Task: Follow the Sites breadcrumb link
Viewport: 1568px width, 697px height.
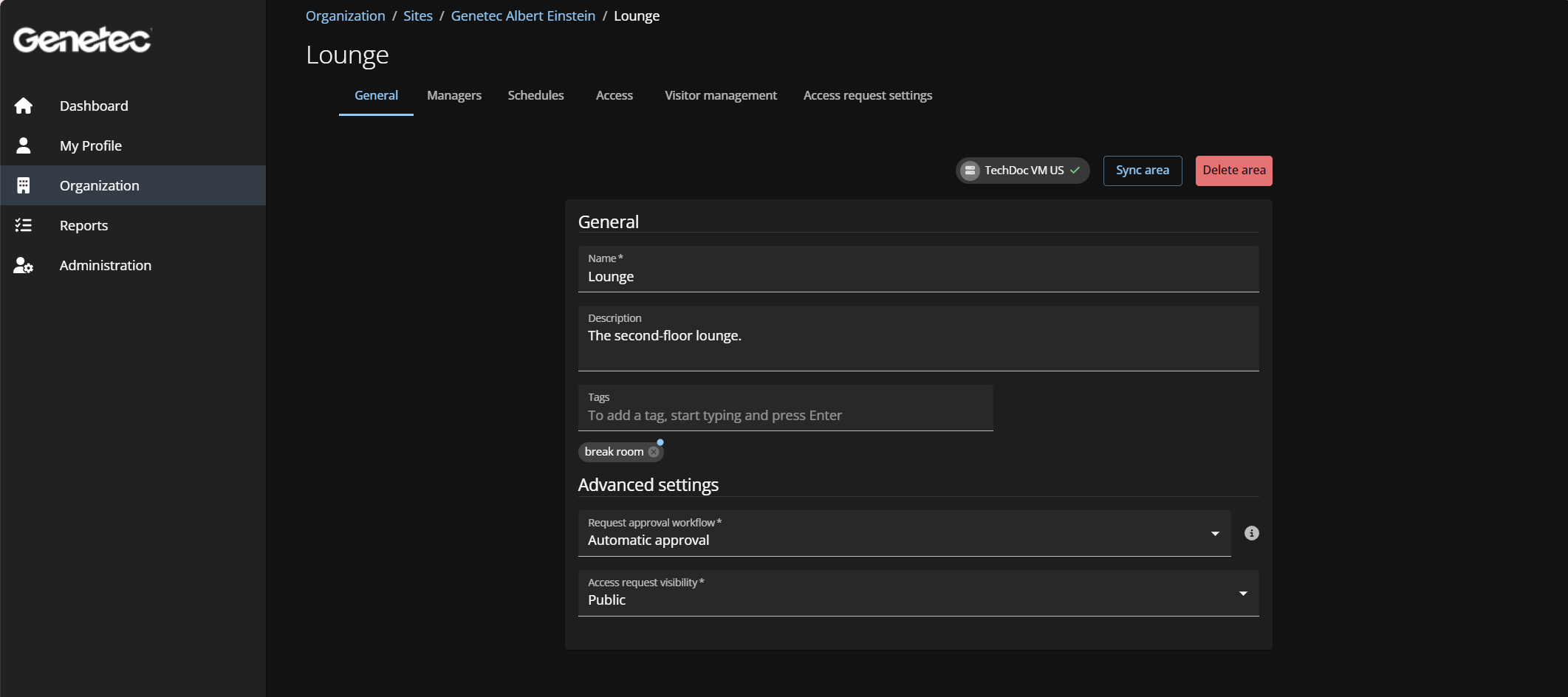Action: 417,16
